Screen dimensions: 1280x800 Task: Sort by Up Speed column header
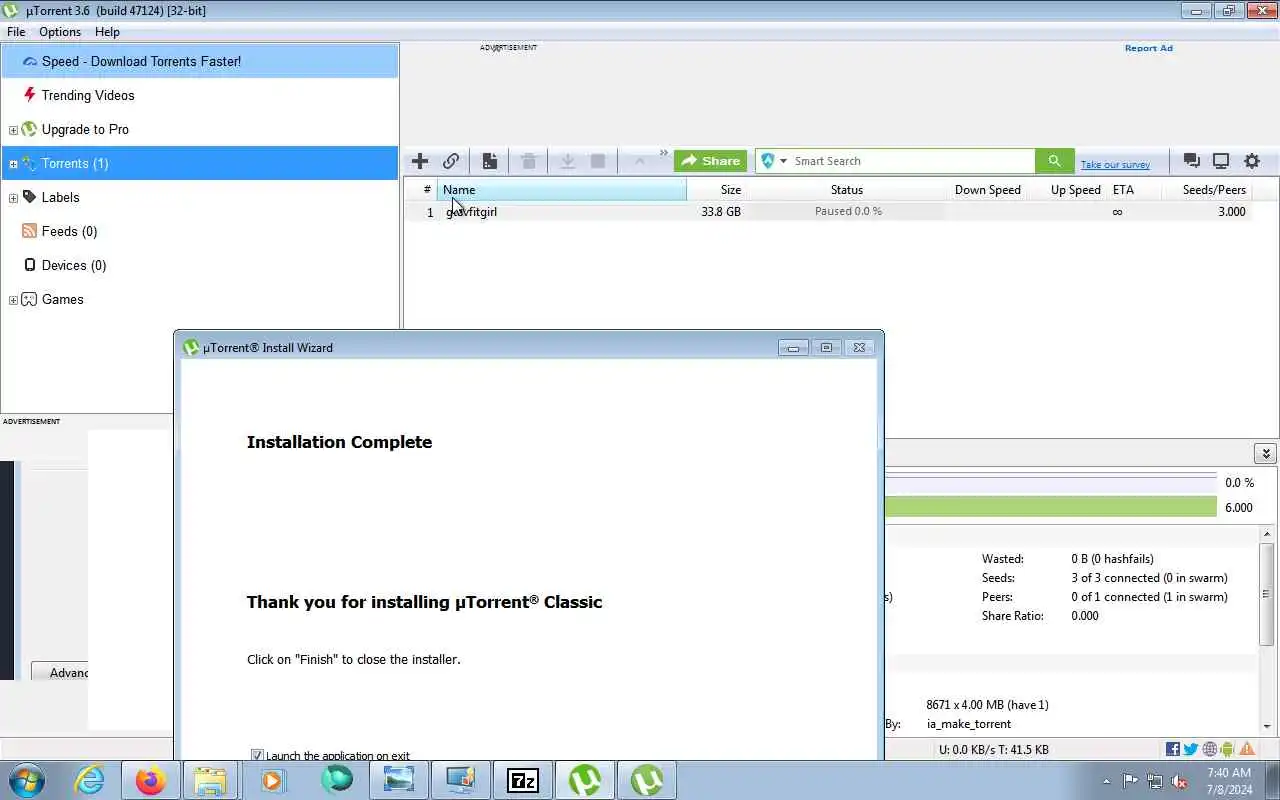pos(1067,190)
